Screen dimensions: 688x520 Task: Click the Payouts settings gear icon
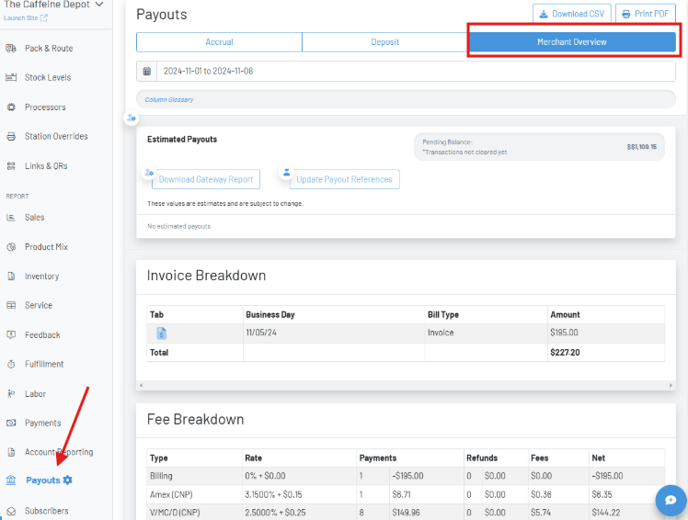tap(68, 481)
